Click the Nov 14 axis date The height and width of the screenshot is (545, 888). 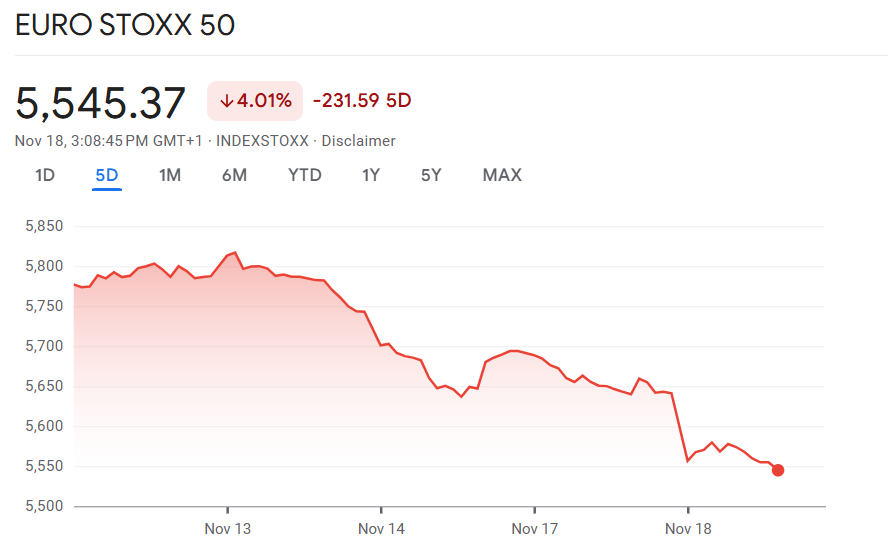pos(381,528)
